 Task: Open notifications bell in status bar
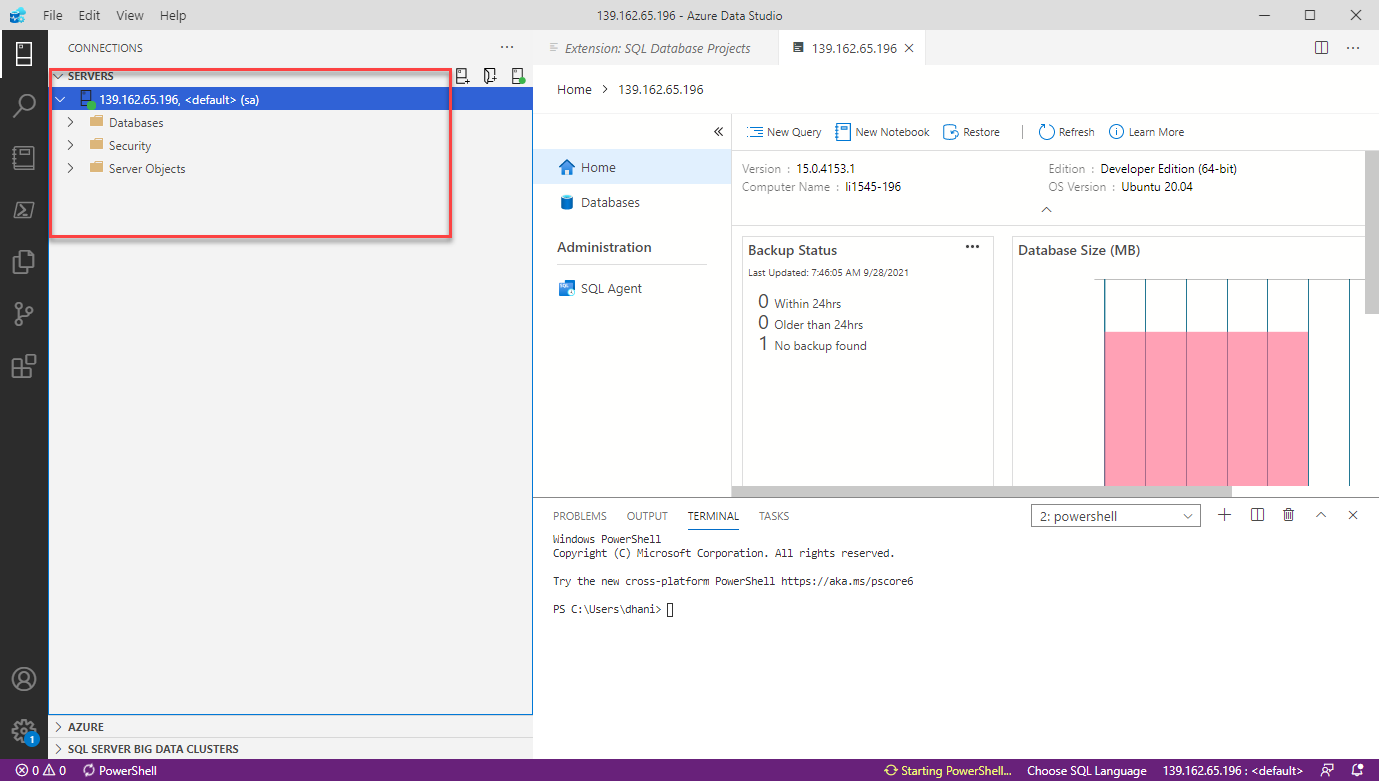[1357, 771]
